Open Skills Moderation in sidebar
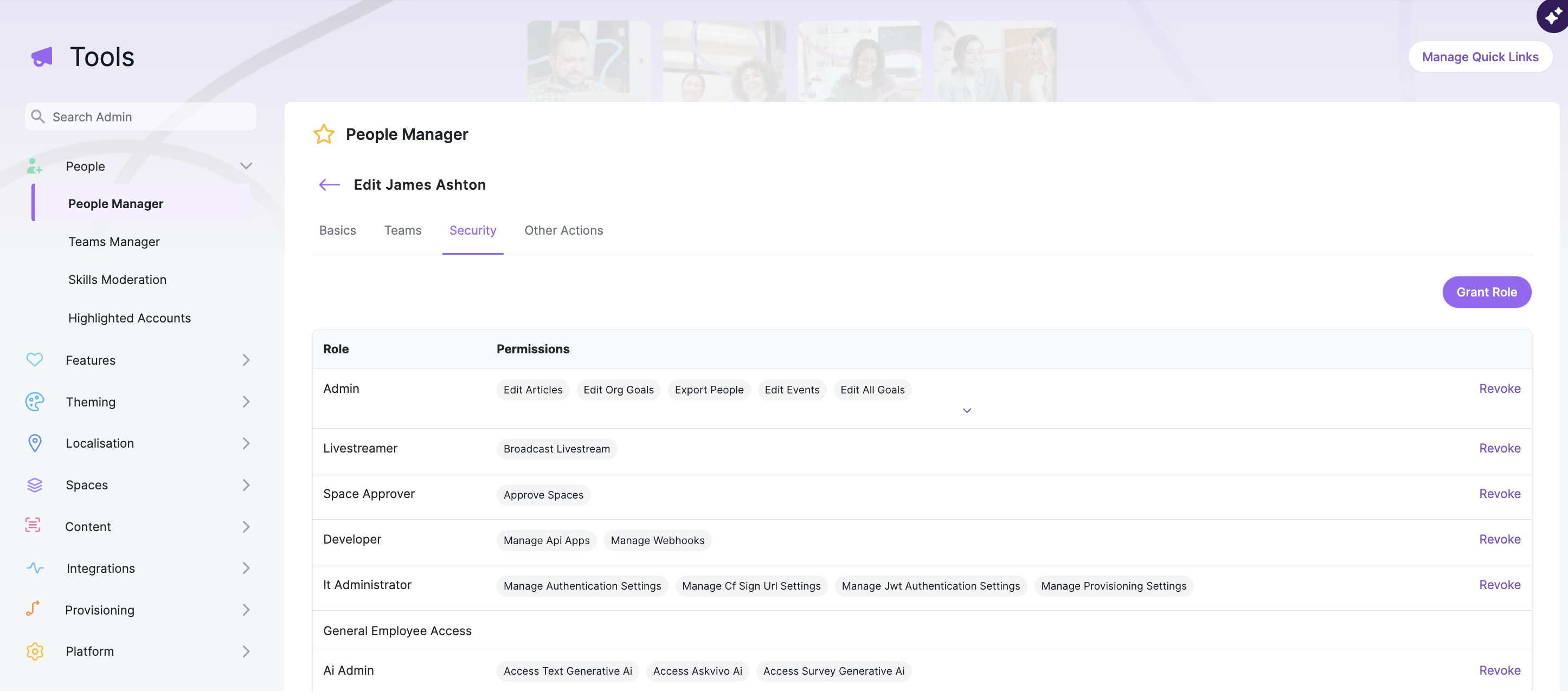 click(118, 280)
